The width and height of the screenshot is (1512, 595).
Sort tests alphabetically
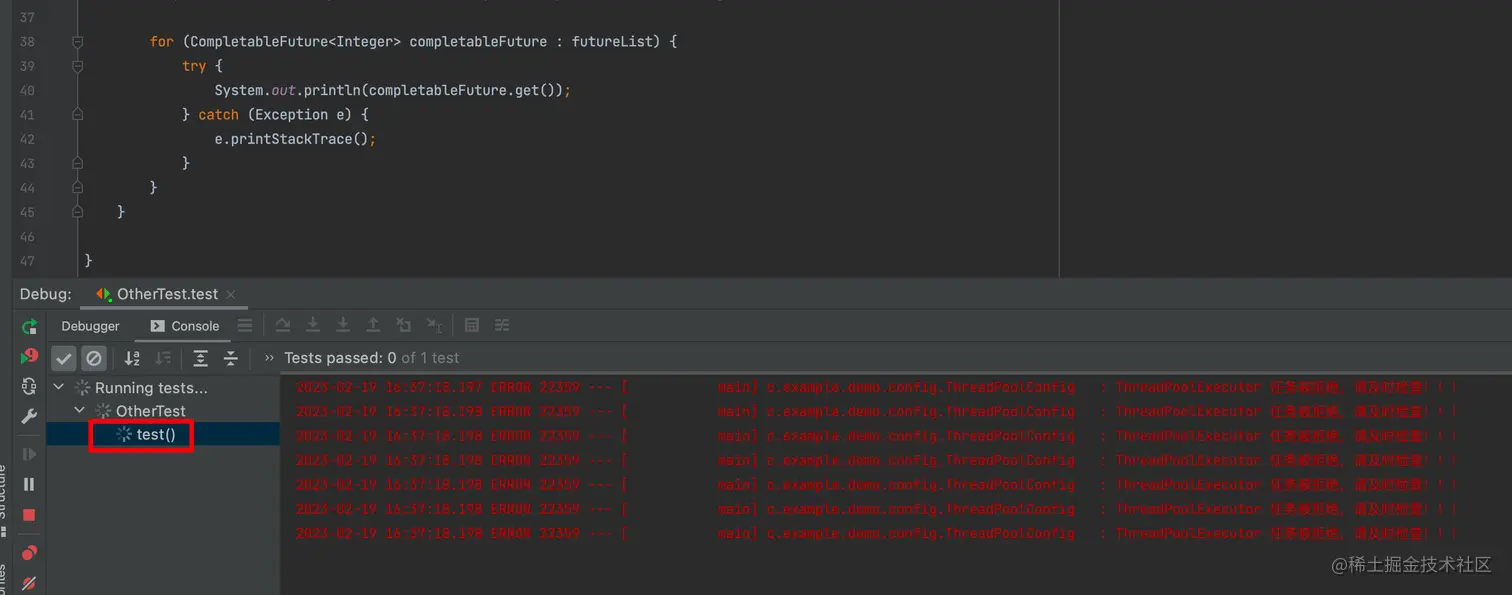pos(132,358)
